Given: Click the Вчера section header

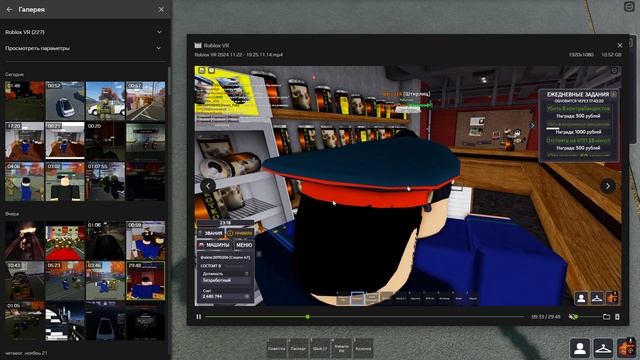Looking at the screenshot, I should point(12,214).
